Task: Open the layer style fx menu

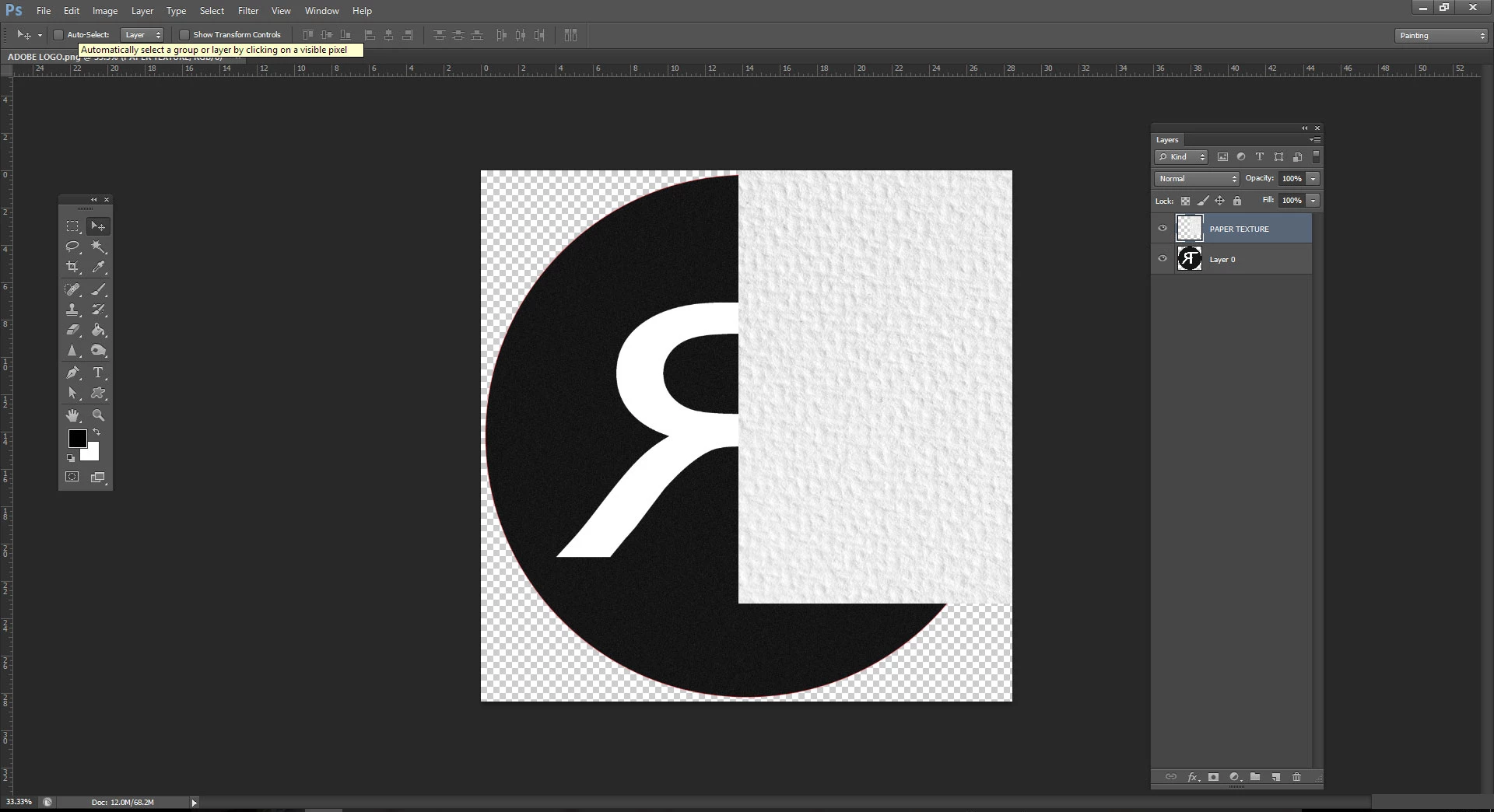Action: [x=1193, y=777]
